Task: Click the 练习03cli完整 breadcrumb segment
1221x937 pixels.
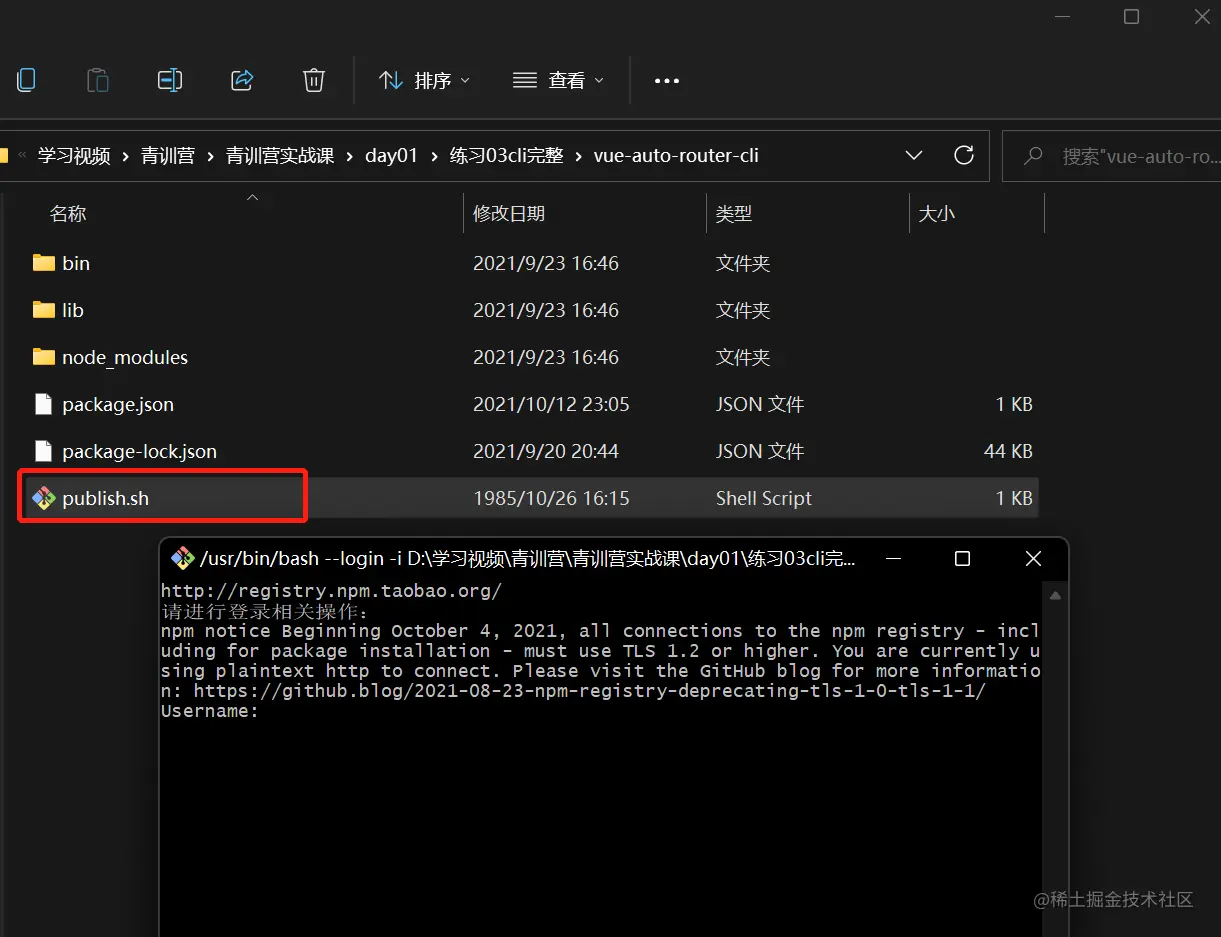Action: (507, 155)
